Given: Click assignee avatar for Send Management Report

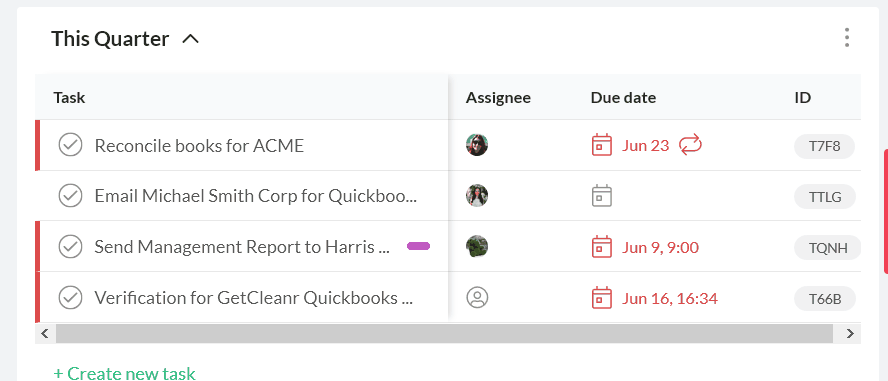Looking at the screenshot, I should pos(477,247).
